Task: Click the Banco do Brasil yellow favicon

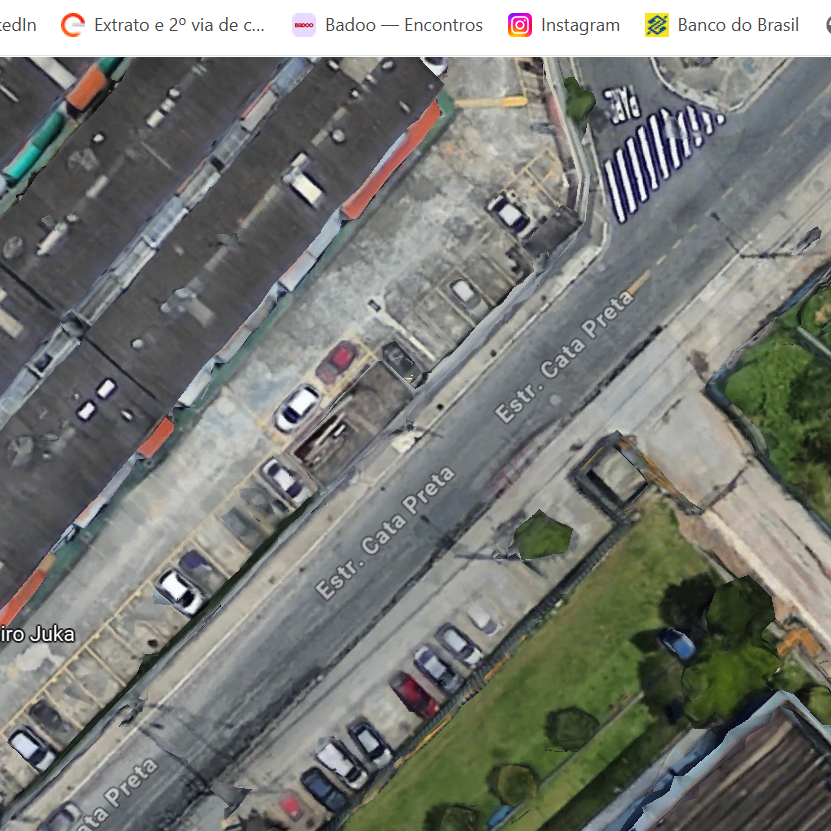Action: [657, 25]
